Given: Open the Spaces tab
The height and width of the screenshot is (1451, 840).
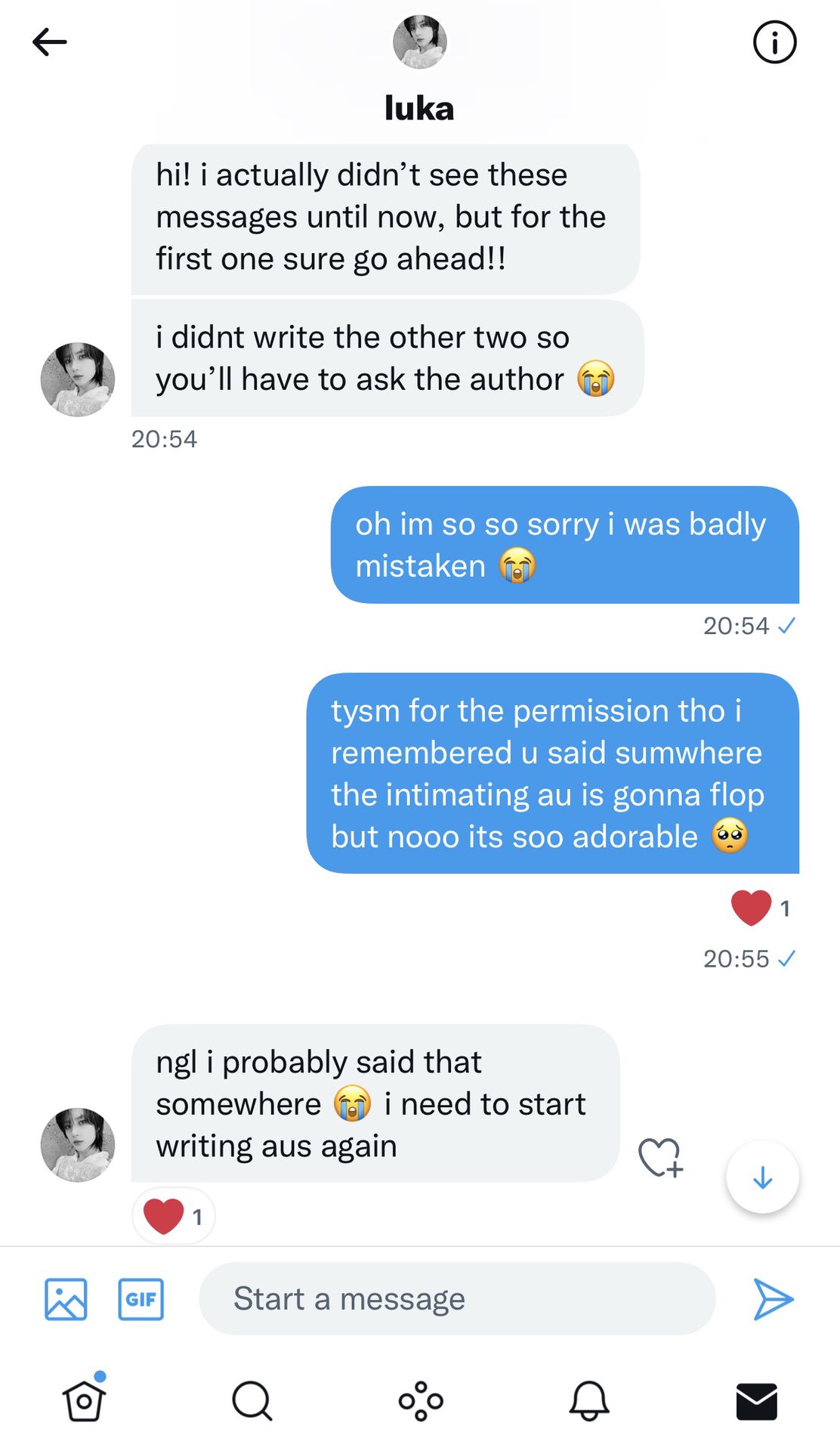Looking at the screenshot, I should click(421, 1401).
